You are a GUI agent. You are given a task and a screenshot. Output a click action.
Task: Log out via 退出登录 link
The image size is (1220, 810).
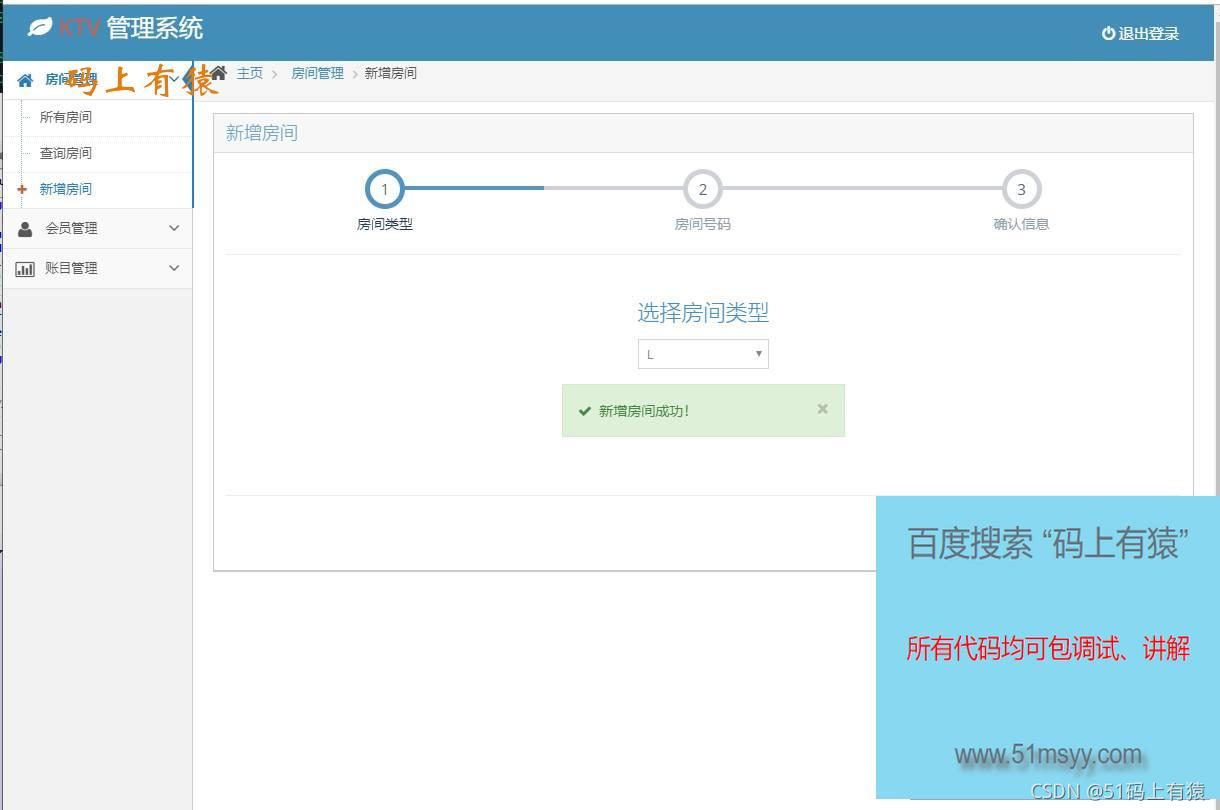pyautogui.click(x=1141, y=33)
